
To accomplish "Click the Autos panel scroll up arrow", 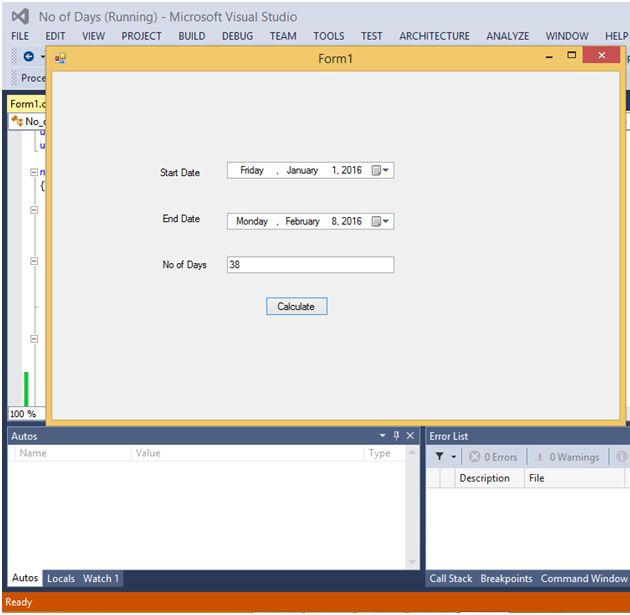I will pos(412,453).
